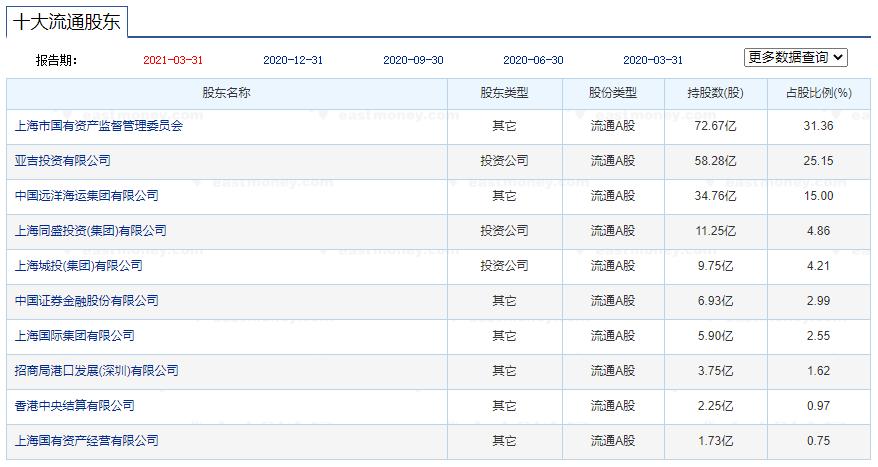Select report period 2021-03-31
Screen dimensions: 878x467
173,60
